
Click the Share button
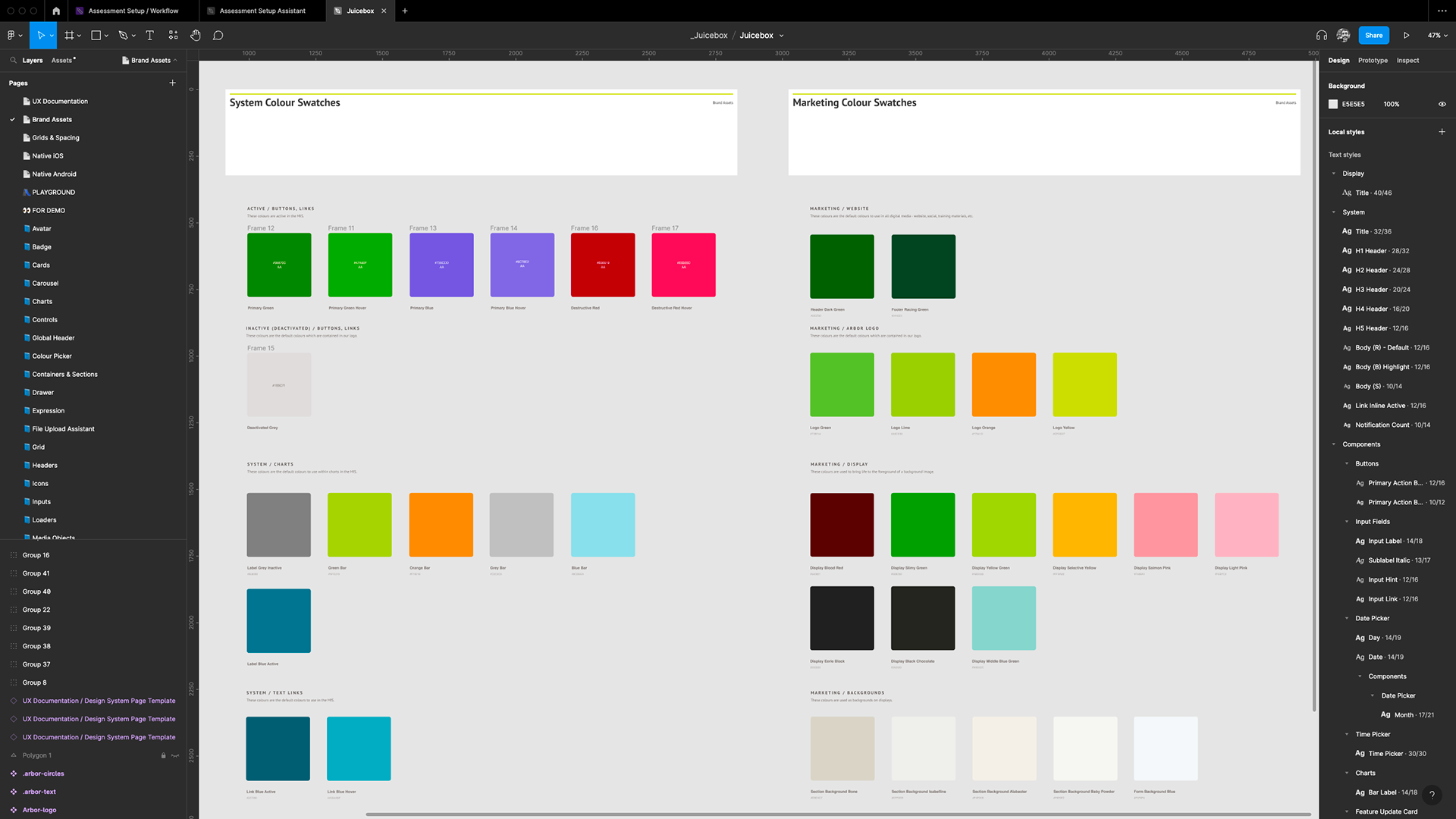point(1373,35)
